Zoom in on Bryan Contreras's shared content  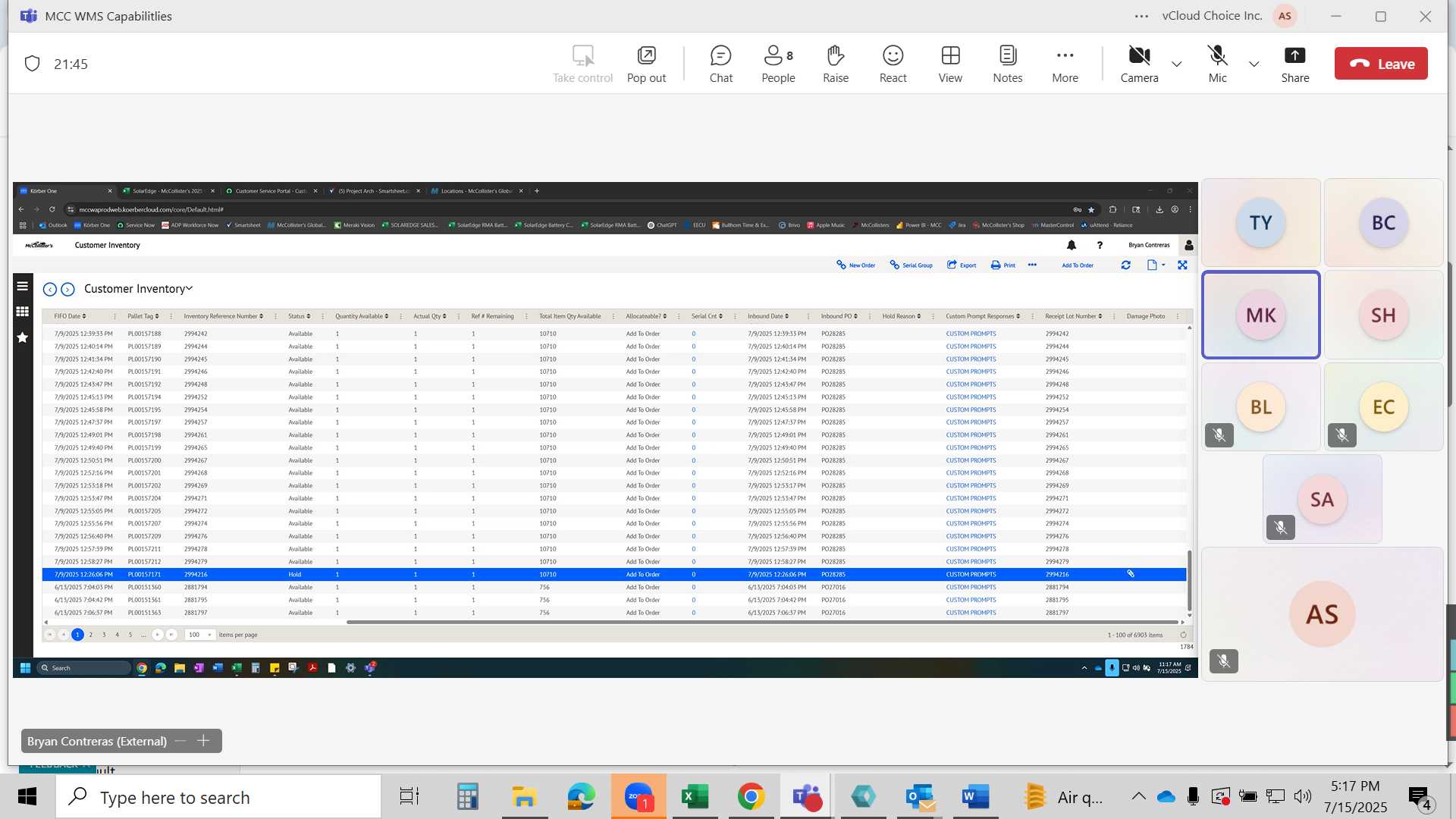click(x=203, y=741)
